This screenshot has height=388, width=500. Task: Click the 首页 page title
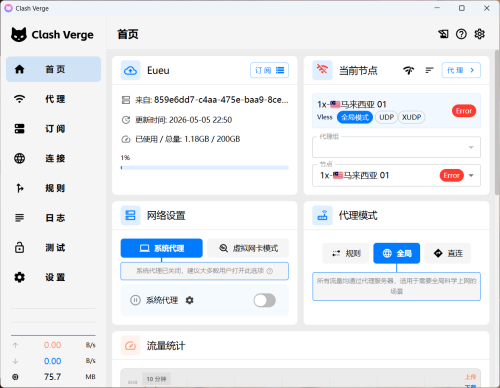pos(128,34)
